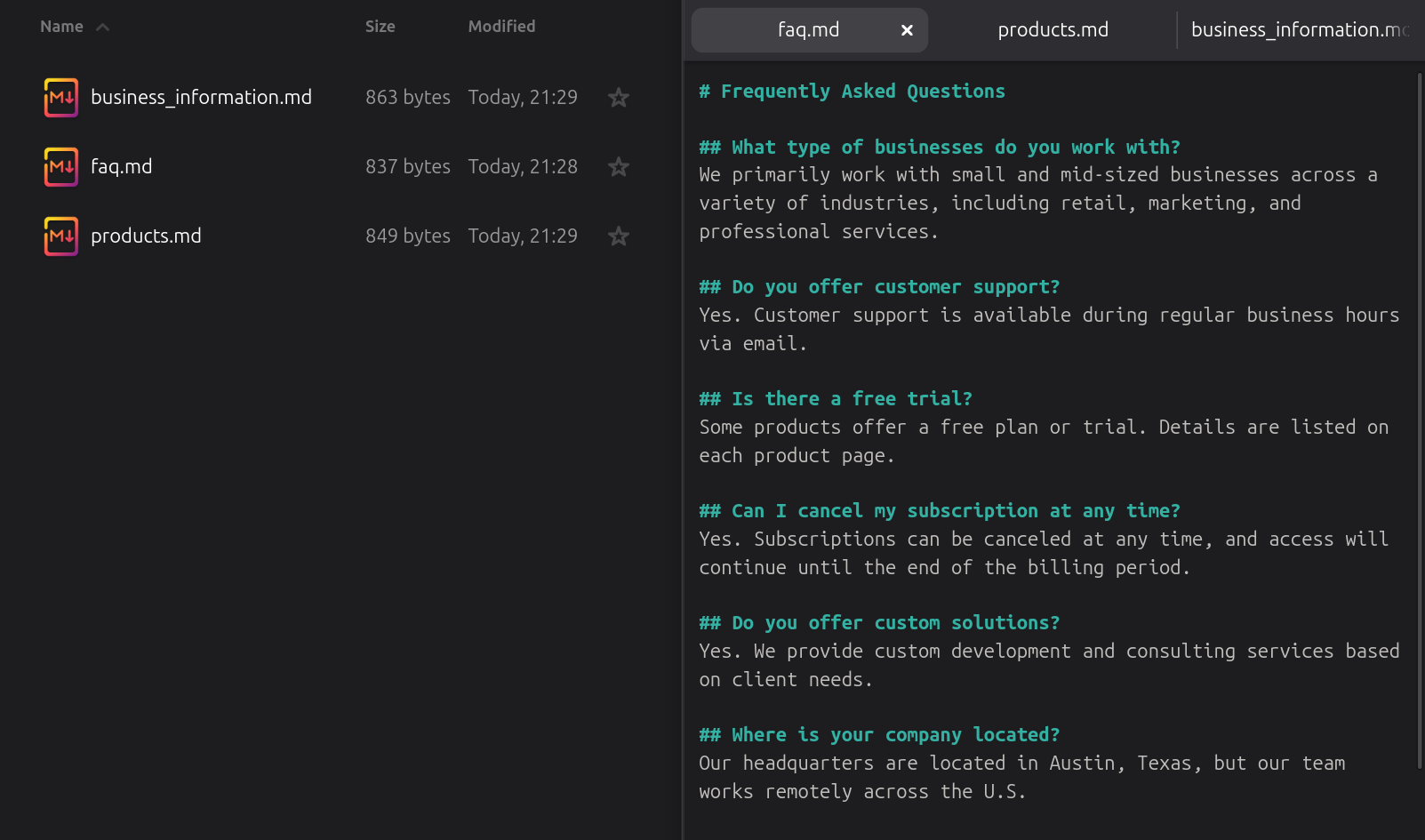Click the markdown file icon beside faq.md
The width and height of the screenshot is (1425, 840).
tap(60, 166)
